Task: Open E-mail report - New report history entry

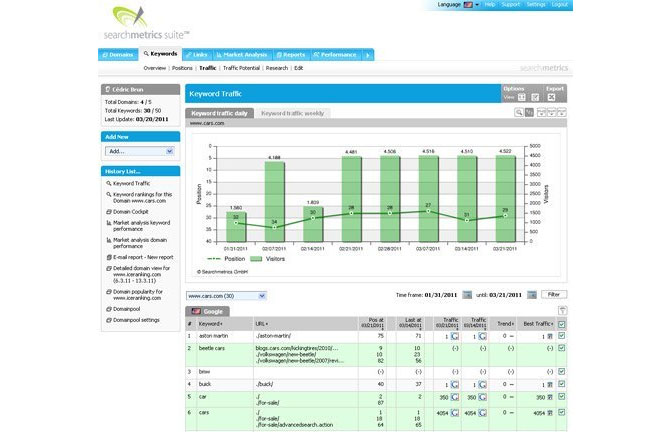Action: click(x=143, y=257)
